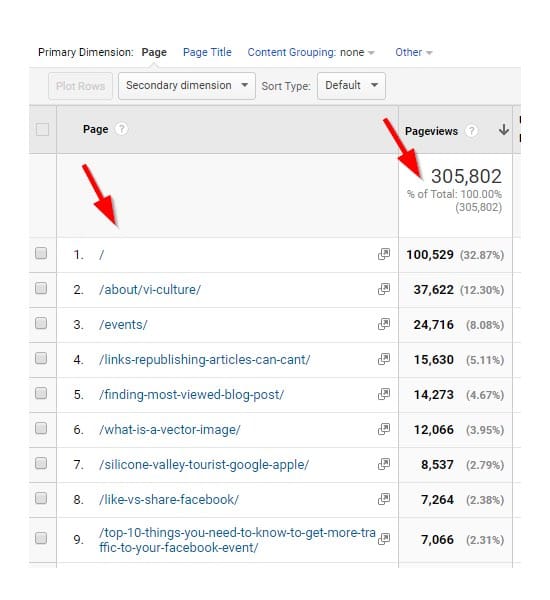Select the 37,622 pageviews cell
The width and height of the screenshot is (550, 600).
click(x=433, y=290)
